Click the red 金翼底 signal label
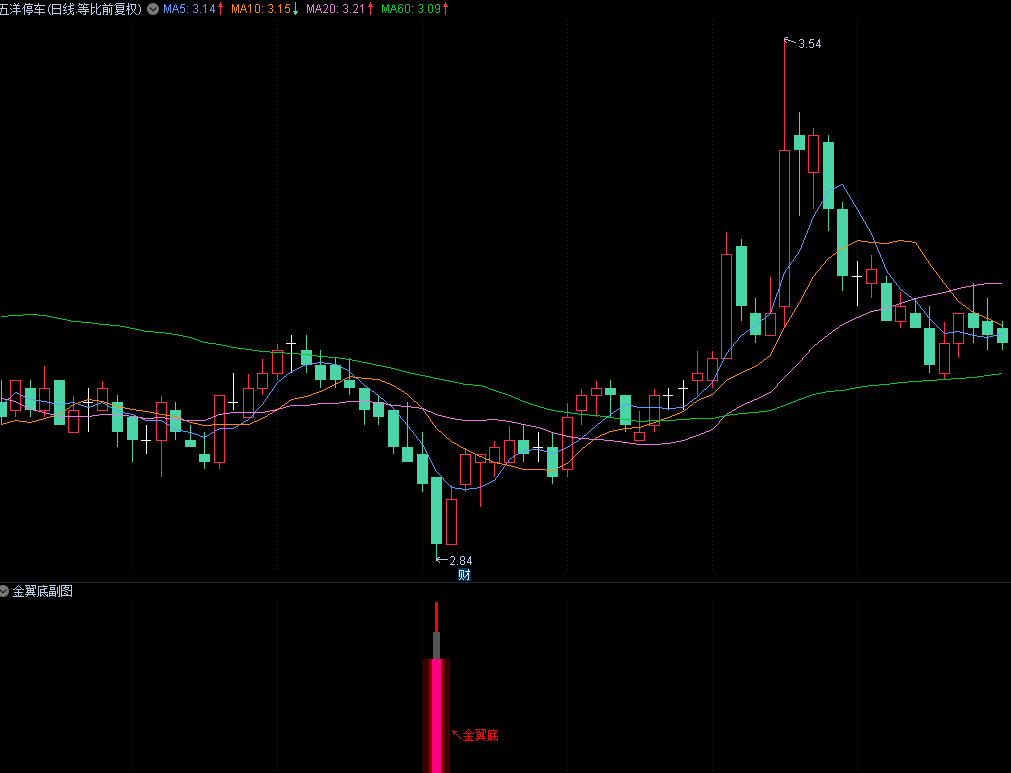The height and width of the screenshot is (773, 1011). (x=480, y=736)
